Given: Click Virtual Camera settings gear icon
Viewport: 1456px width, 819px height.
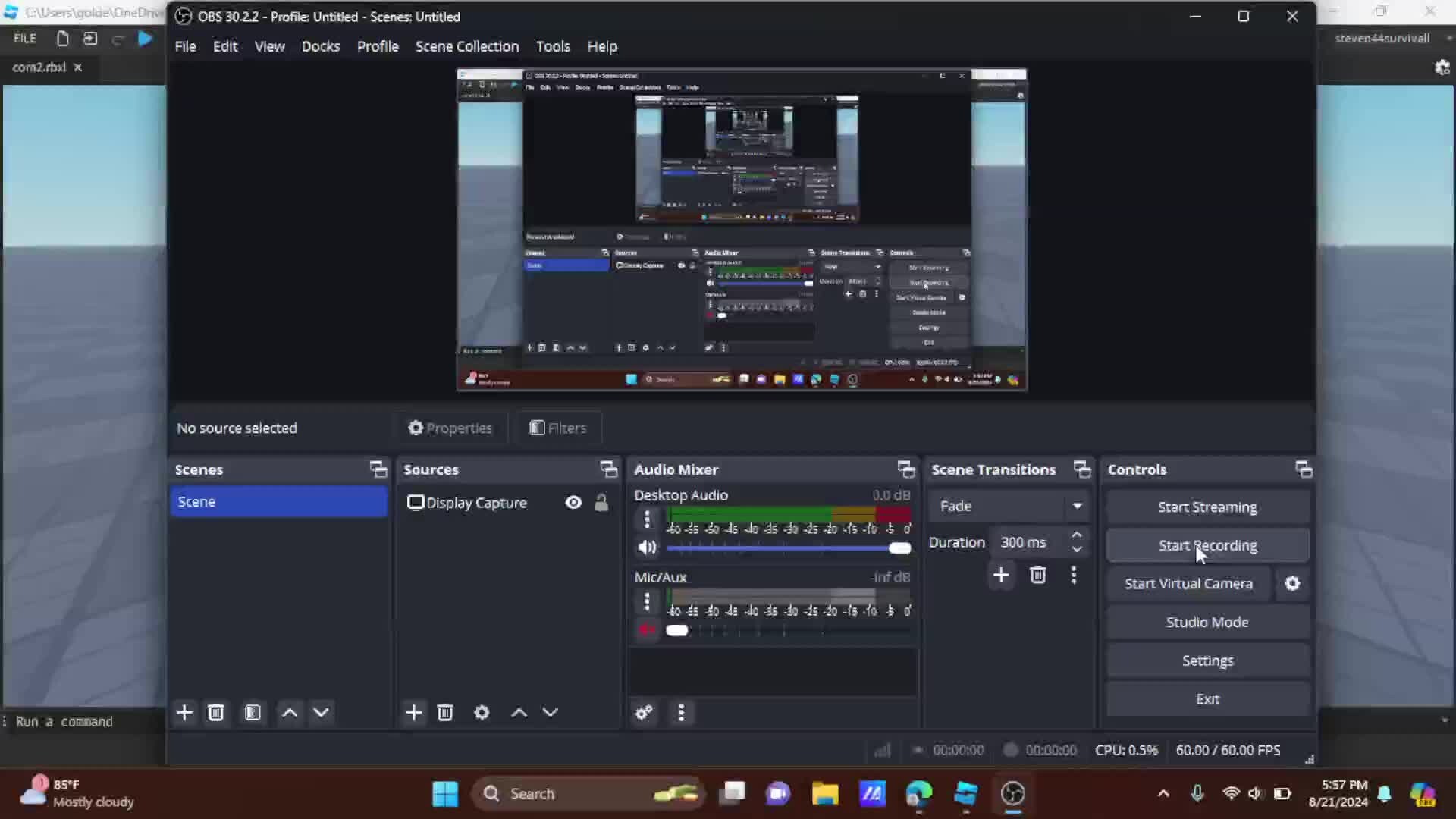Looking at the screenshot, I should [x=1292, y=583].
